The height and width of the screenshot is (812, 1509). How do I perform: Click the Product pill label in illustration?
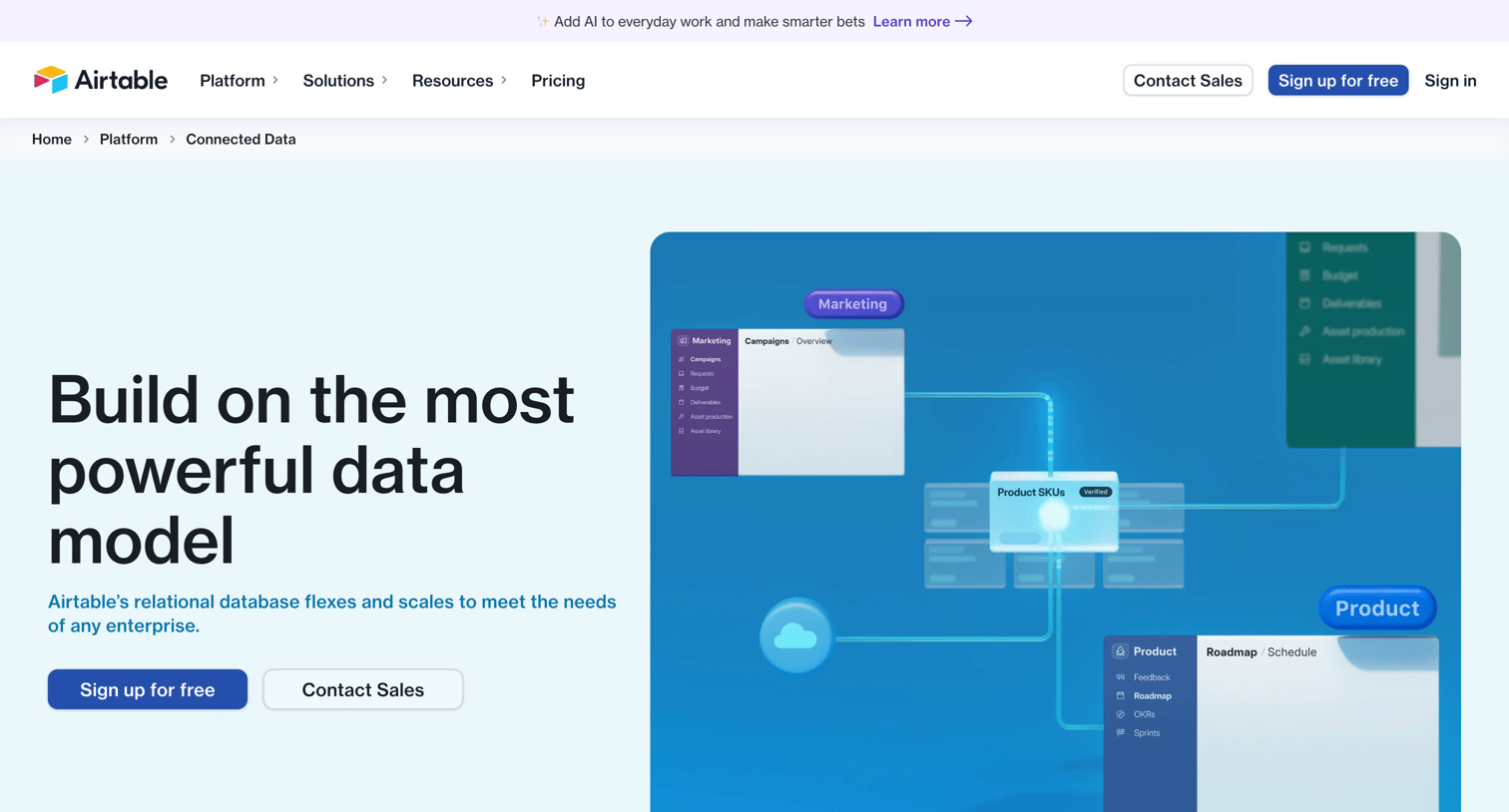pyautogui.click(x=1377, y=608)
